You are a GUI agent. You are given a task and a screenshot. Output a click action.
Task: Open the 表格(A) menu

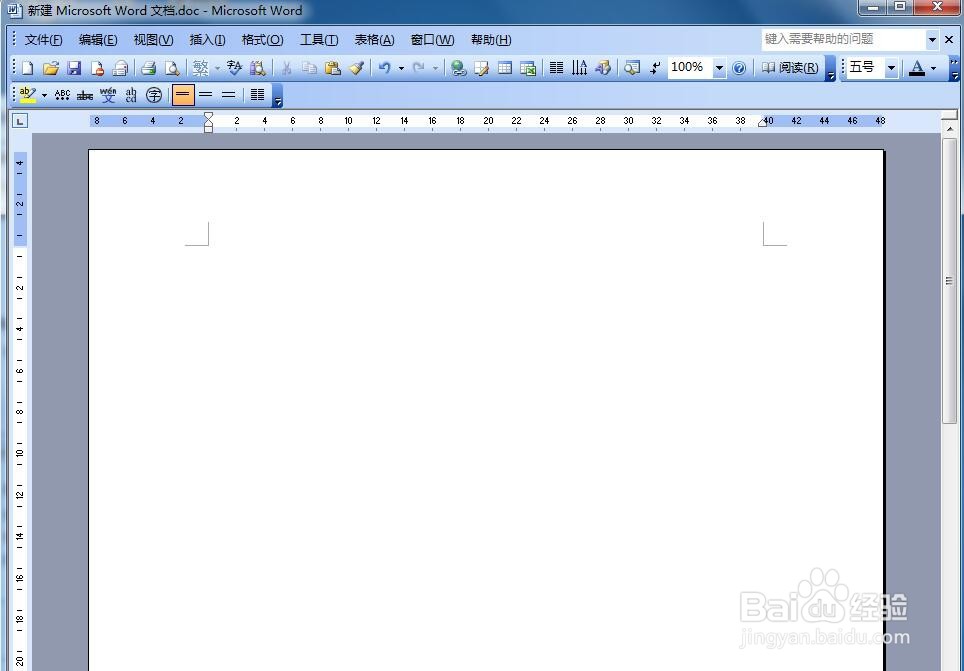(x=374, y=40)
